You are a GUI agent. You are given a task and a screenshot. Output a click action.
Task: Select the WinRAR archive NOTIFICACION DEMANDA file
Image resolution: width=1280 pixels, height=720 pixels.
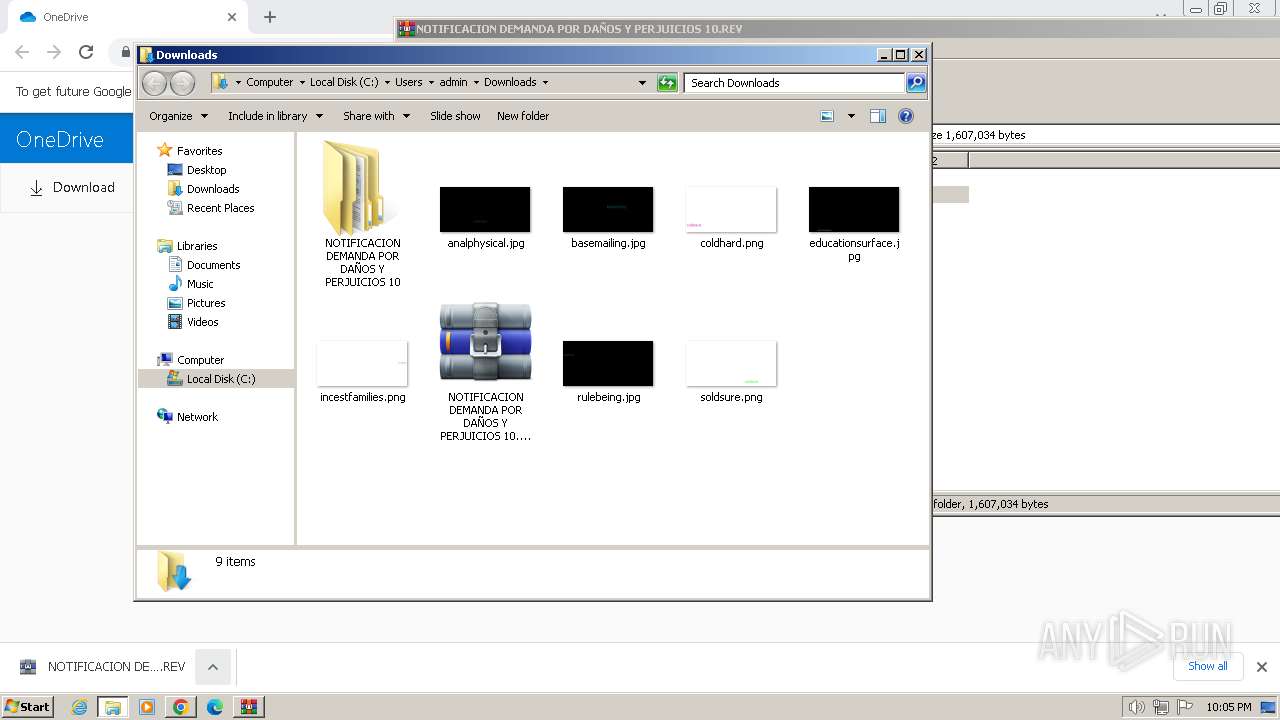[485, 342]
